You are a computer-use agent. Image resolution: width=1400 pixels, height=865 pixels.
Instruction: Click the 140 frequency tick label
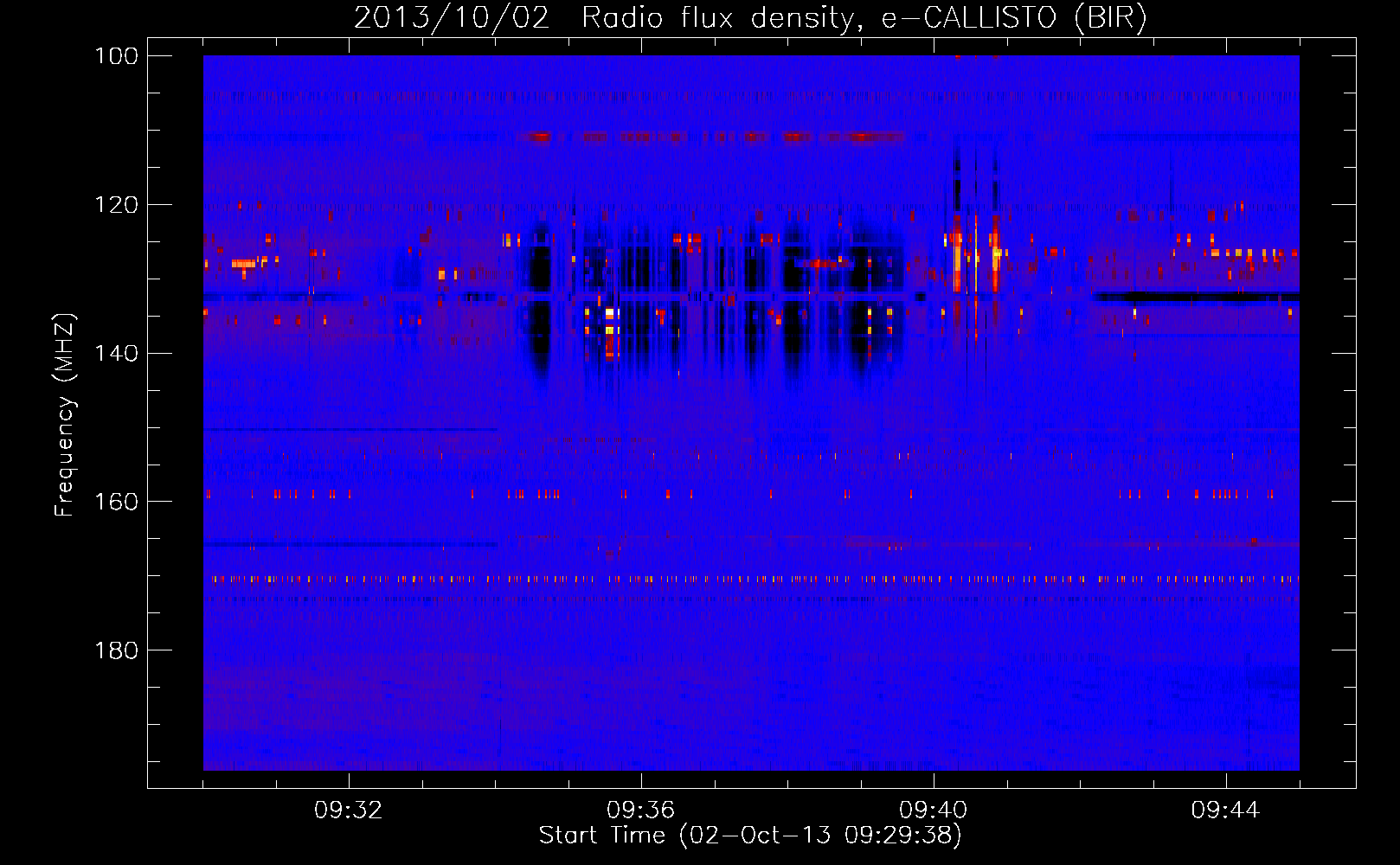(x=116, y=353)
